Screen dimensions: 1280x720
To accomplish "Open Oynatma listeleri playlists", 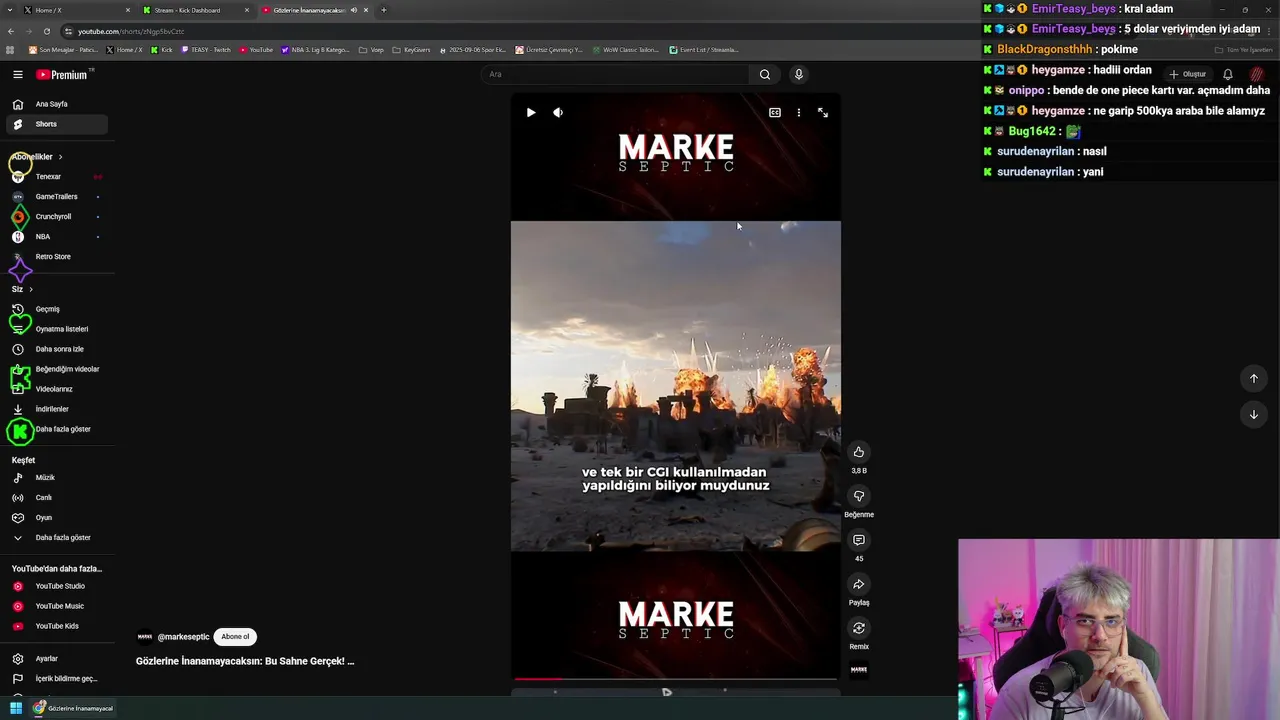I will pos(56,329).
